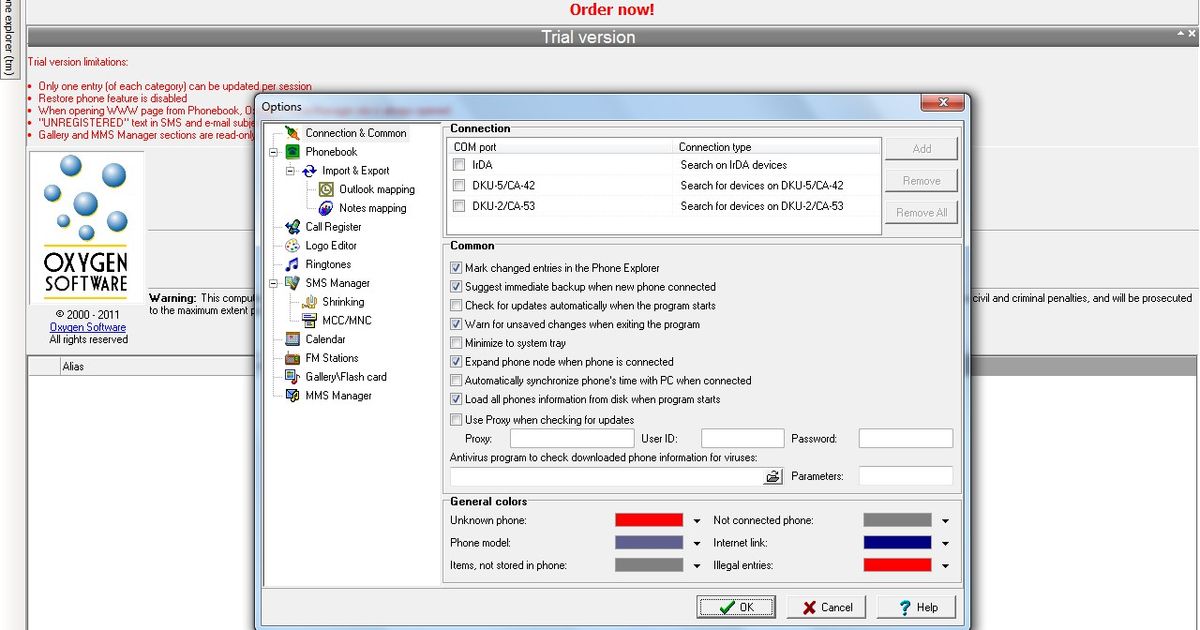
Task: Click the Phone model color swatch
Action: pos(649,543)
